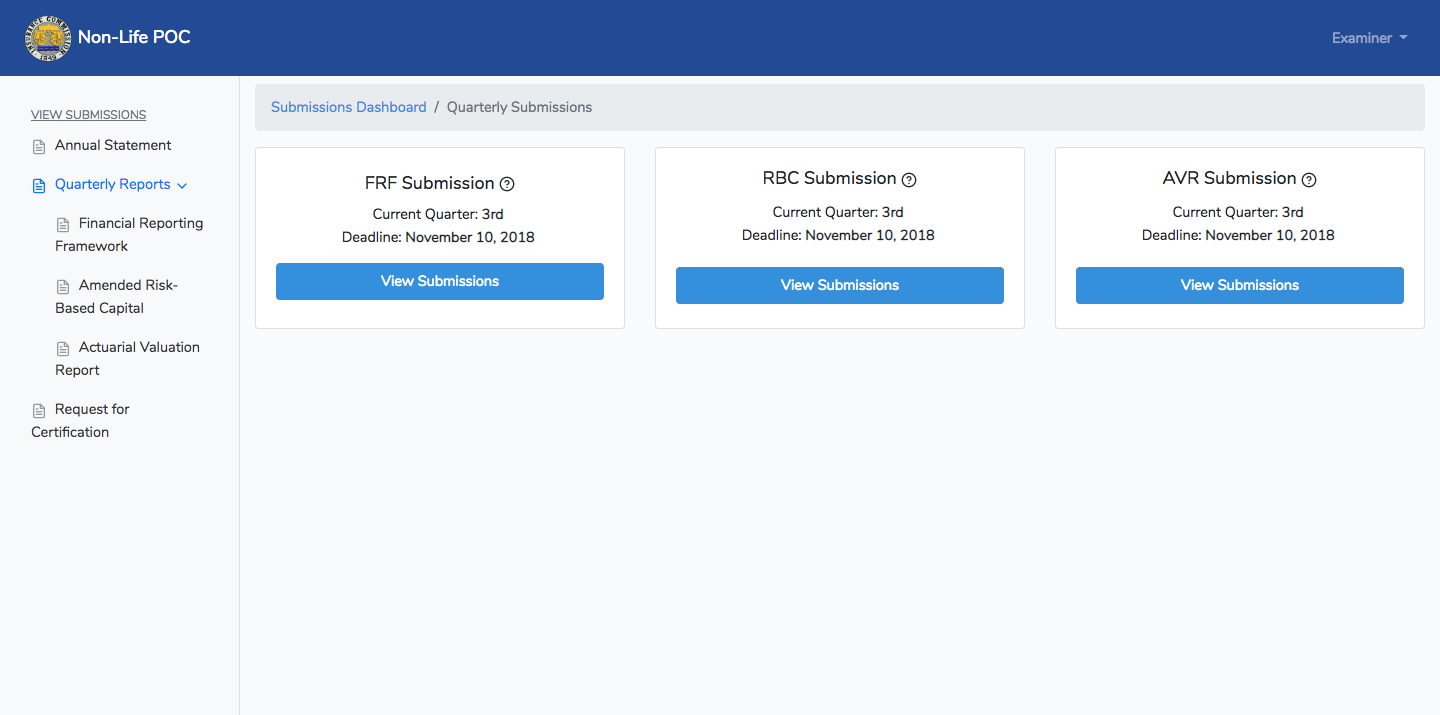Screen dimensions: 1440x715
Task: Open Annual Statement in sidebar
Action: [x=113, y=145]
